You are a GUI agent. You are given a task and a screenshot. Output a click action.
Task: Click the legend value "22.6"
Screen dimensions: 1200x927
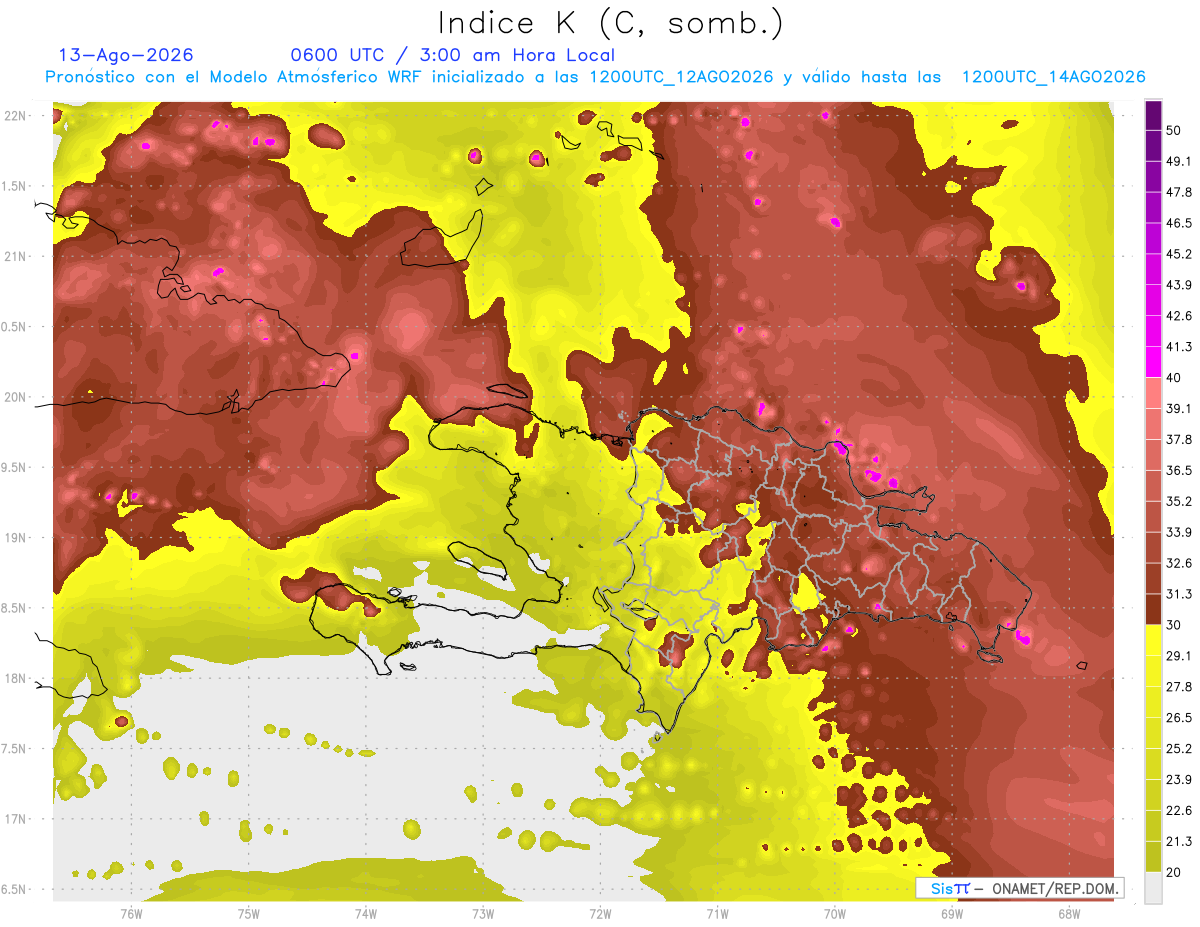(1179, 811)
